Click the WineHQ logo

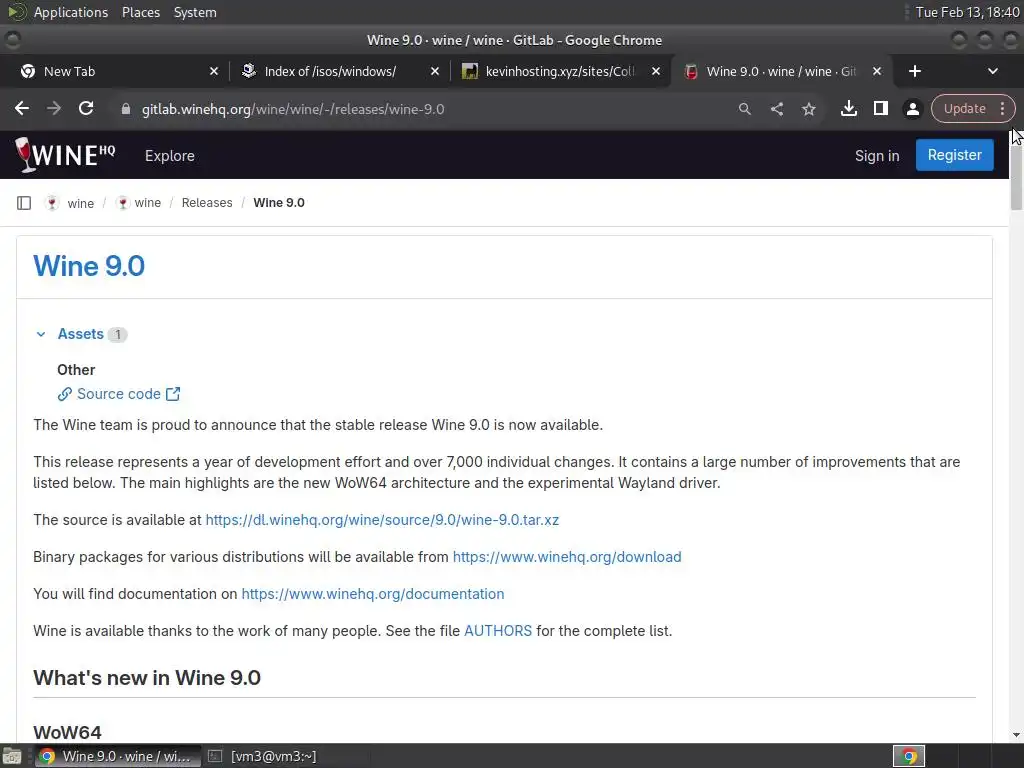click(x=65, y=155)
